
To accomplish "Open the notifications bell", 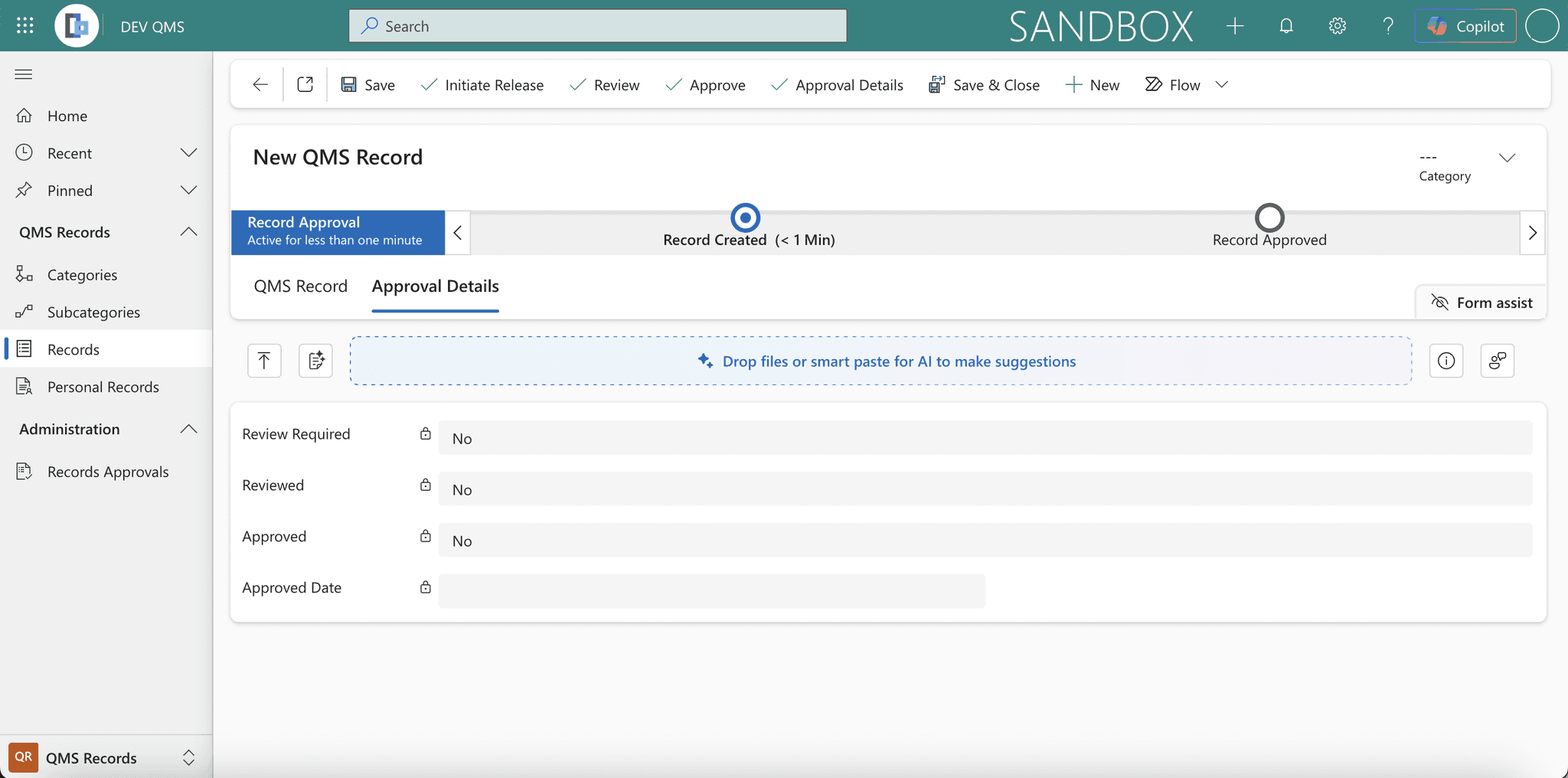I will tap(1286, 26).
